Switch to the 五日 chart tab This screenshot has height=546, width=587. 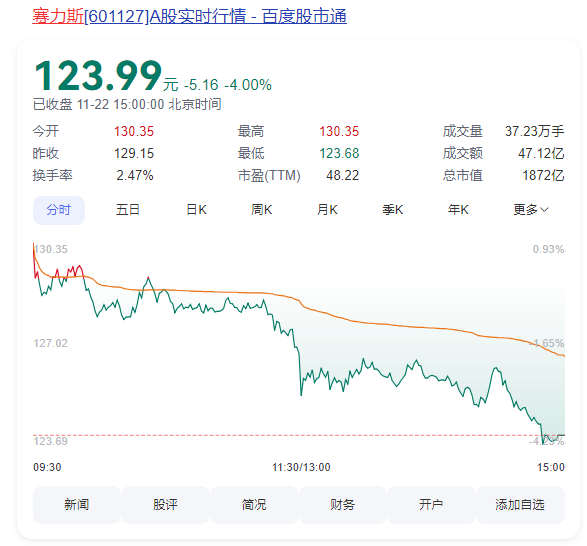[x=128, y=210]
